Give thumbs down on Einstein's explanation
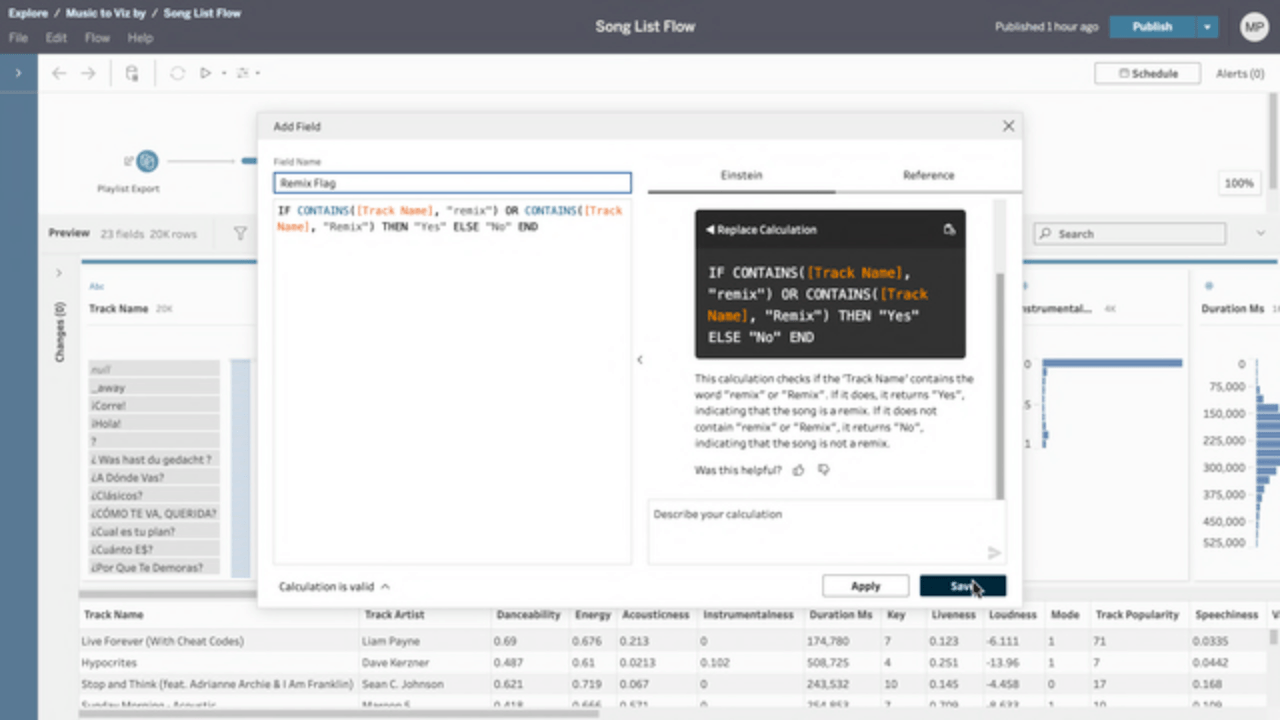Image resolution: width=1280 pixels, height=720 pixels. 823,469
